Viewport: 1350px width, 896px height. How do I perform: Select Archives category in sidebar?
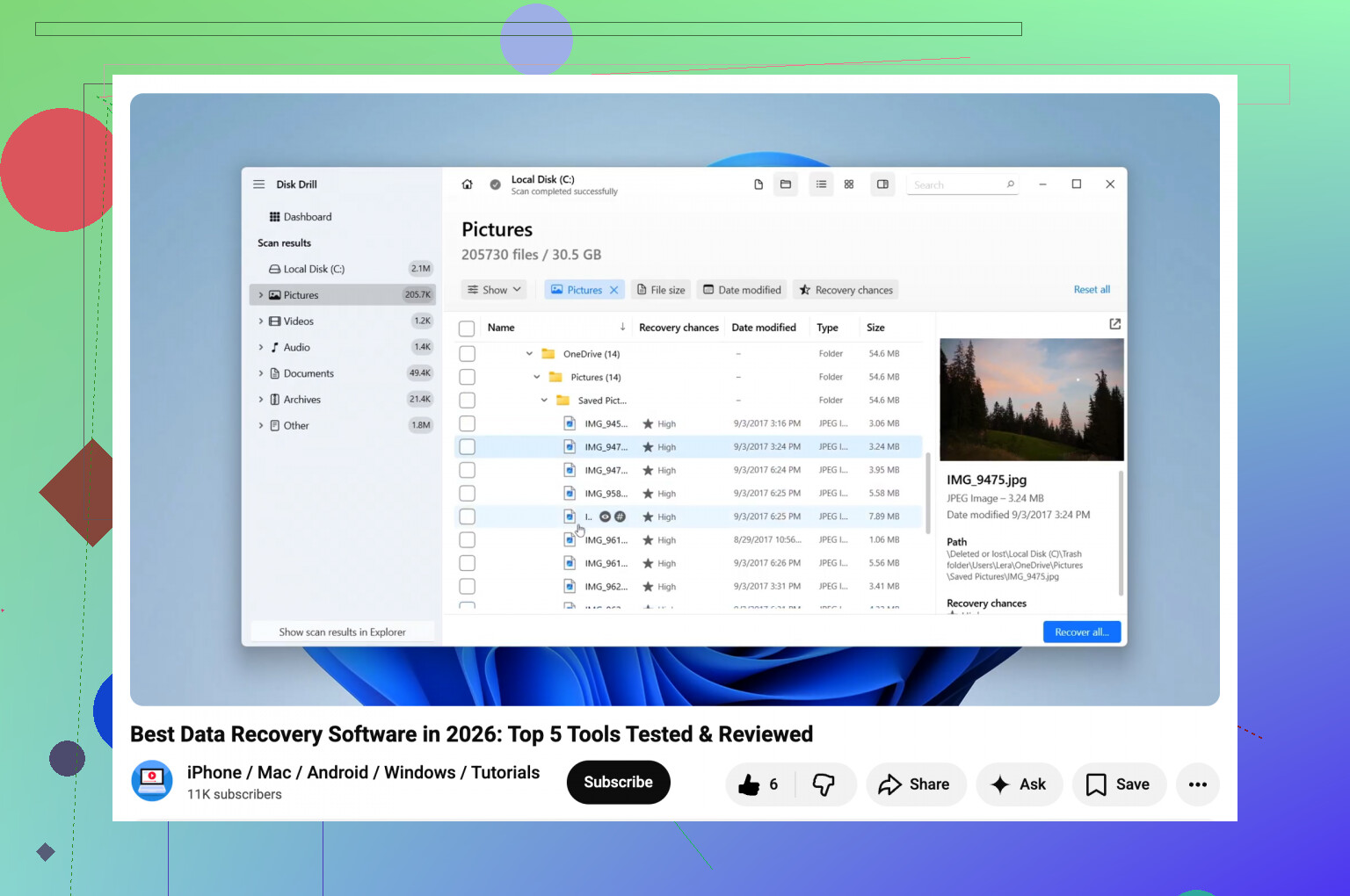(x=343, y=400)
